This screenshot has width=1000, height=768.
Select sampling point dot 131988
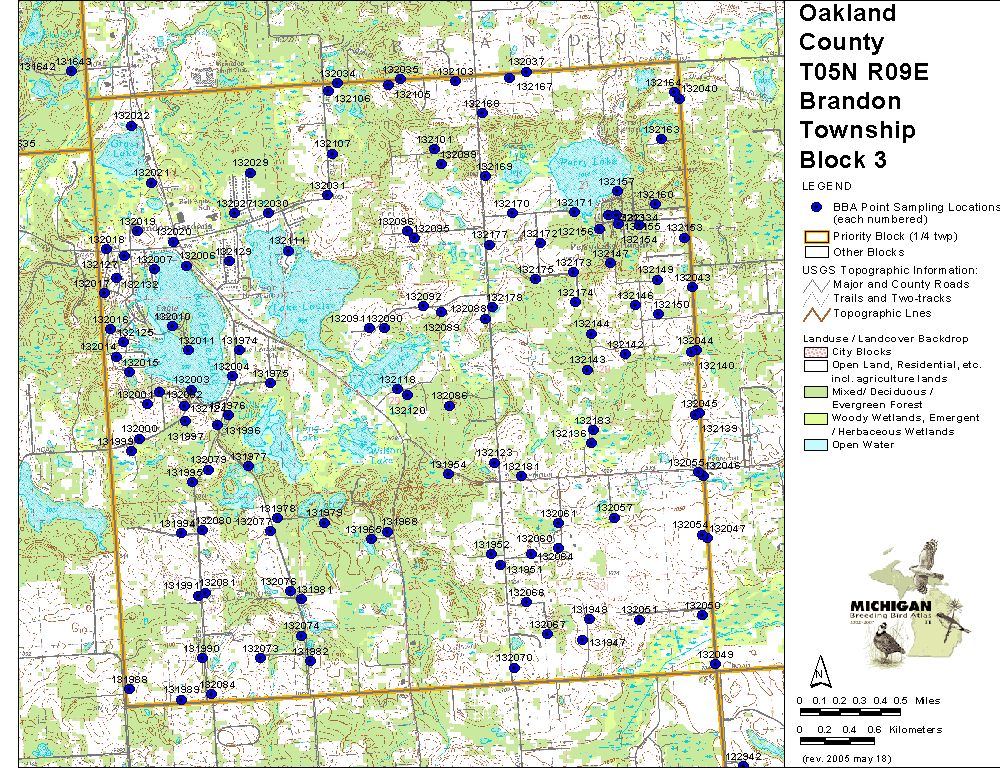128,690
